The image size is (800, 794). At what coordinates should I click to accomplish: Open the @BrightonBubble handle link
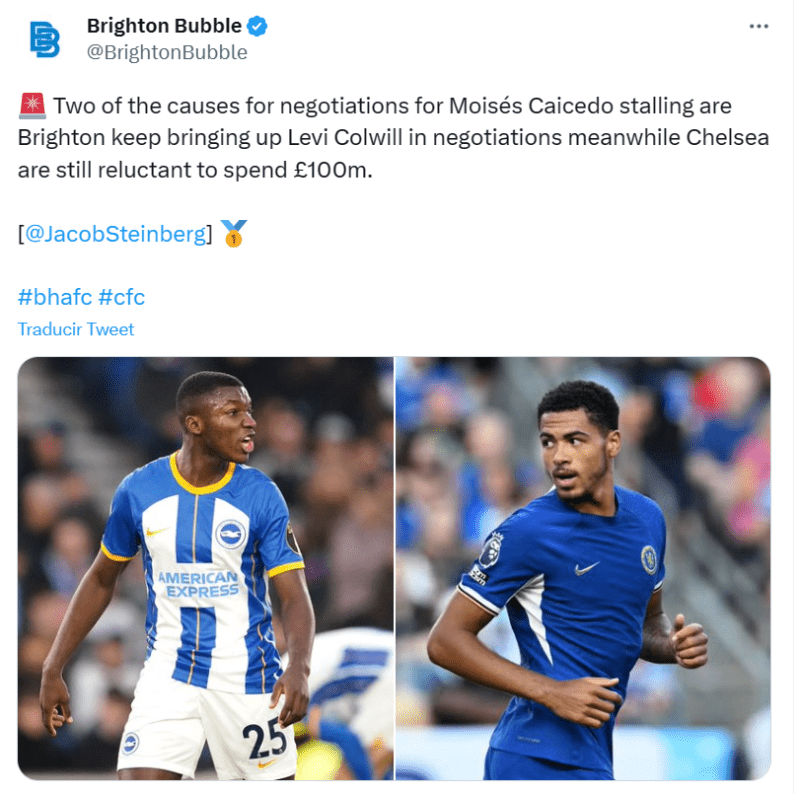(x=167, y=52)
